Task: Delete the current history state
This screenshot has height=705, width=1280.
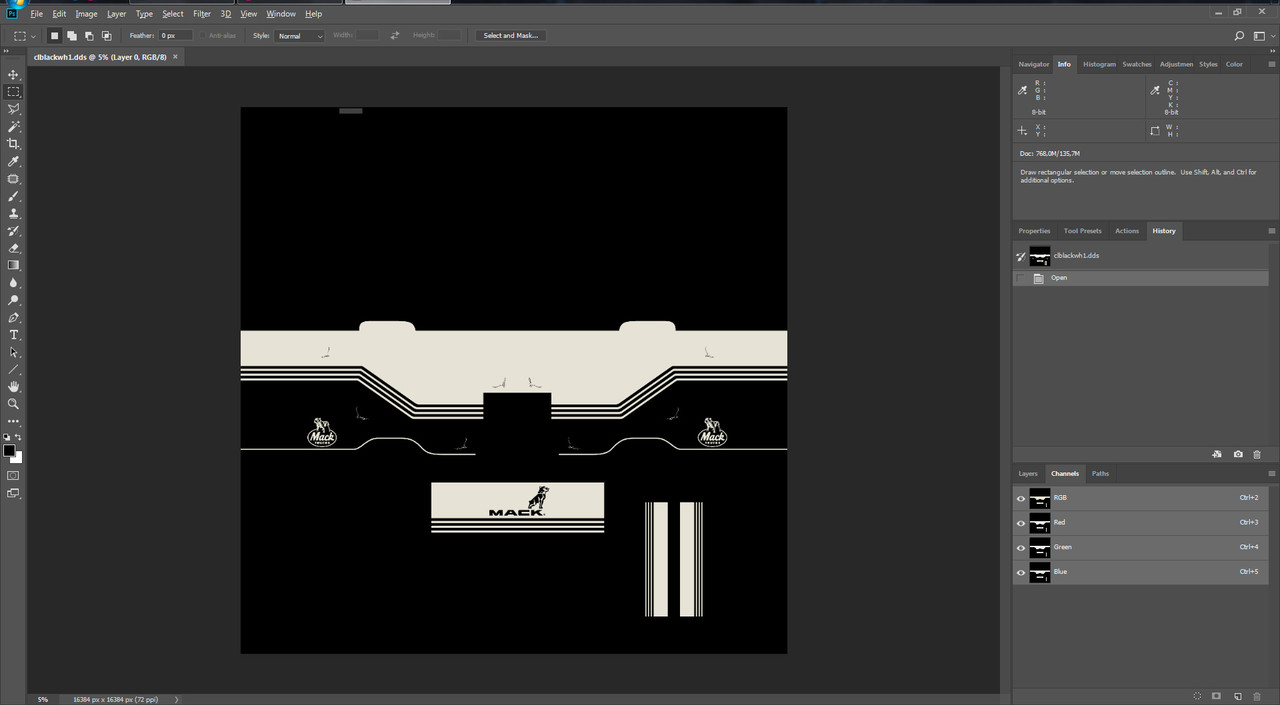Action: [x=1257, y=454]
